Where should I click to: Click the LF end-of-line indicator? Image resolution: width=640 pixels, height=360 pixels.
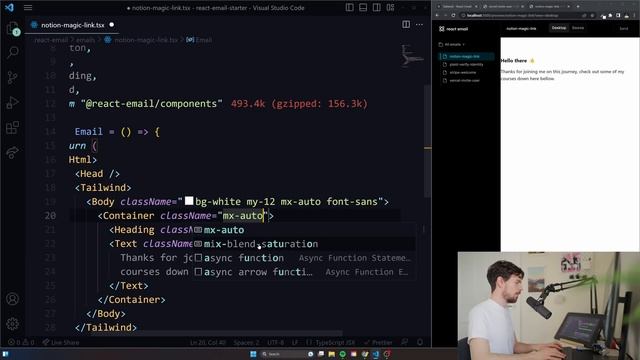tap(294, 342)
